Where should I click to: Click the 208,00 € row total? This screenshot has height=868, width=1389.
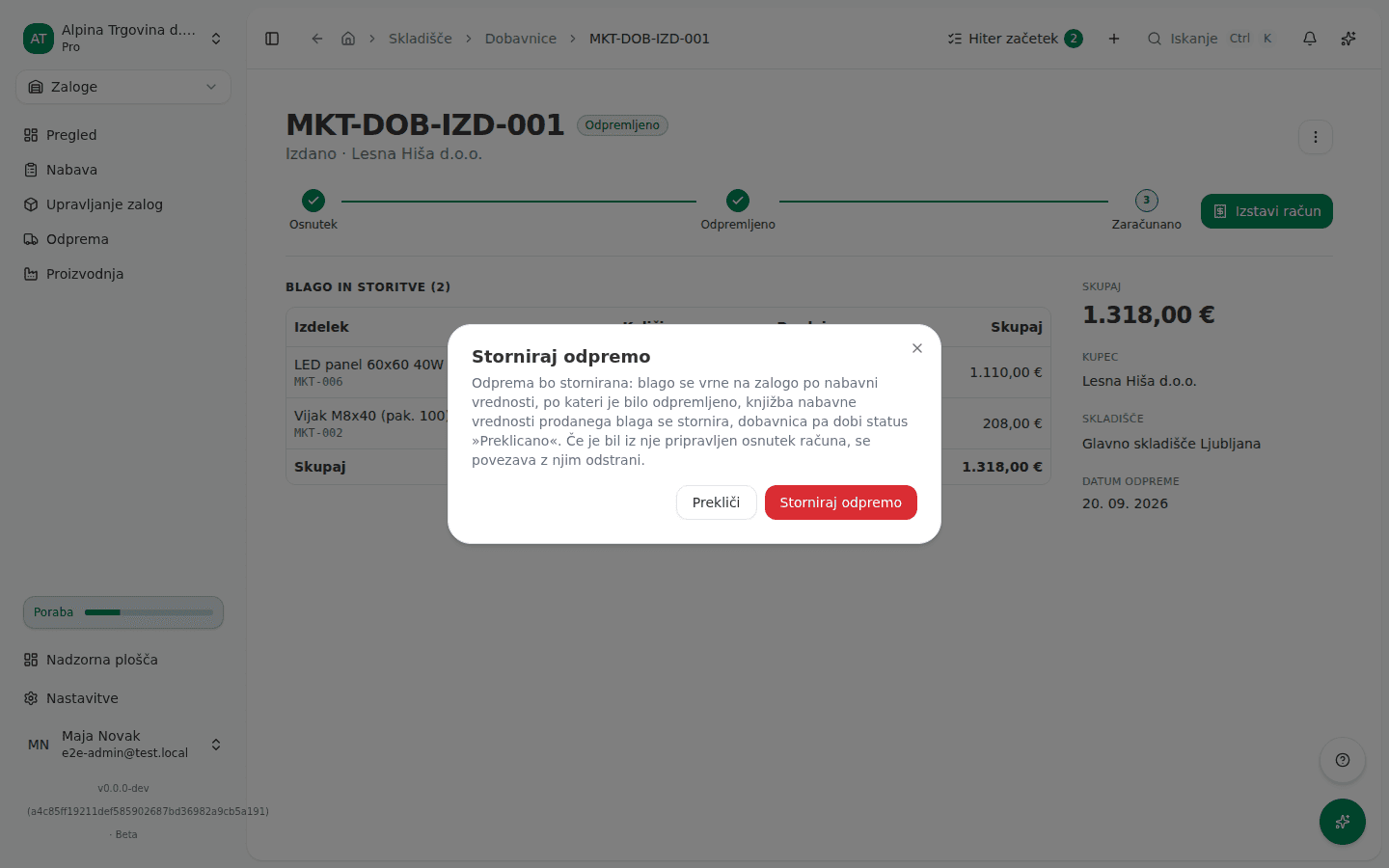[x=1013, y=423]
